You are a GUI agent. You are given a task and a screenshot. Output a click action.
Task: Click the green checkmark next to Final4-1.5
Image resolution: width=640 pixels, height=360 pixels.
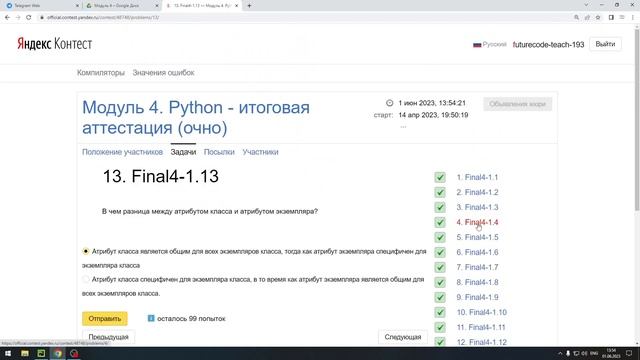[440, 237]
